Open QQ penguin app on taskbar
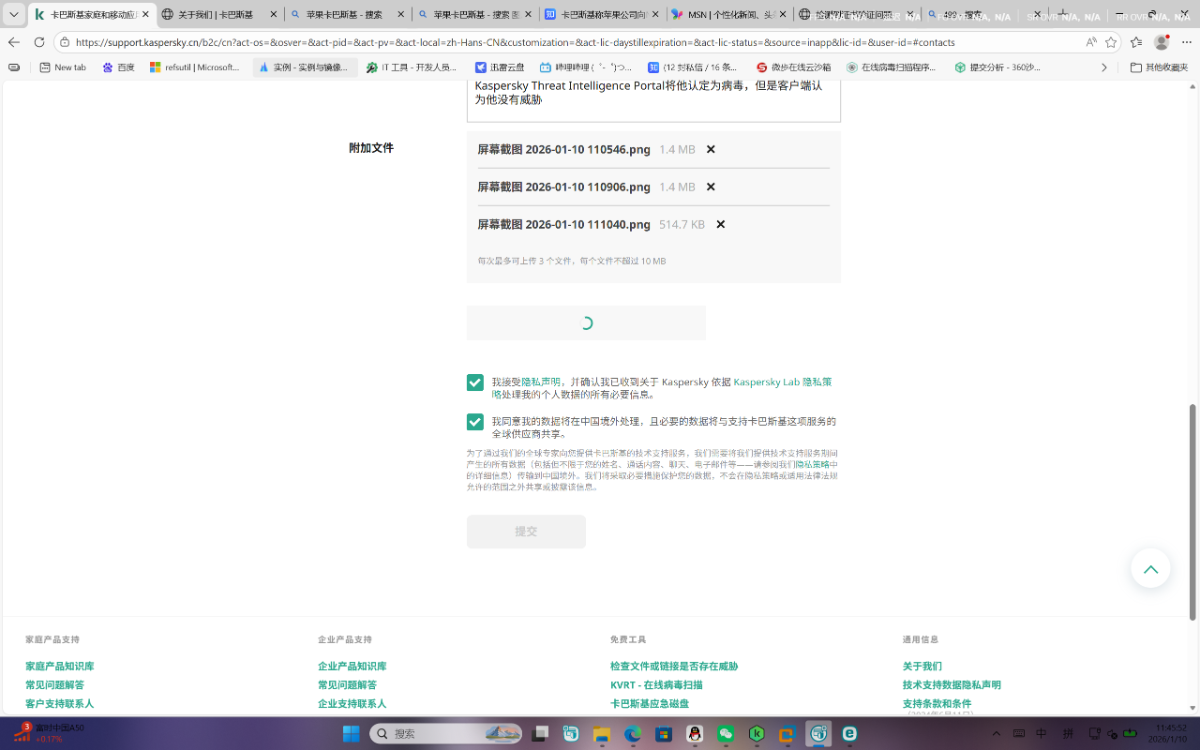 (695, 734)
